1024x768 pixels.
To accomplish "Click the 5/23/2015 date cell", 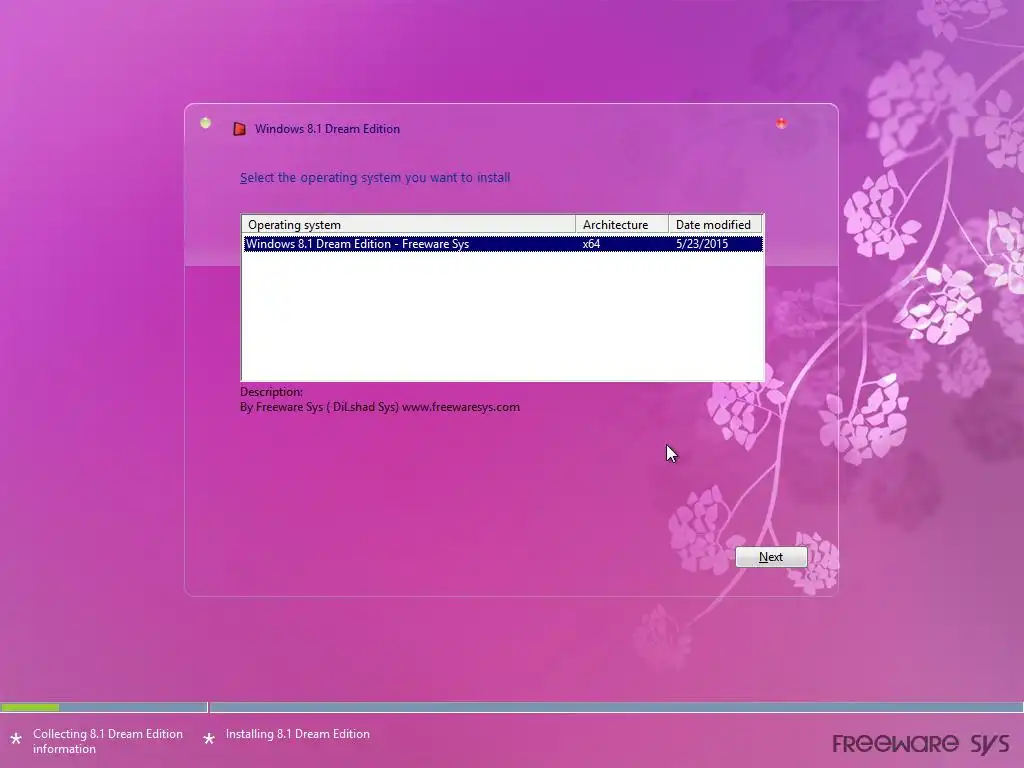I will [701, 244].
